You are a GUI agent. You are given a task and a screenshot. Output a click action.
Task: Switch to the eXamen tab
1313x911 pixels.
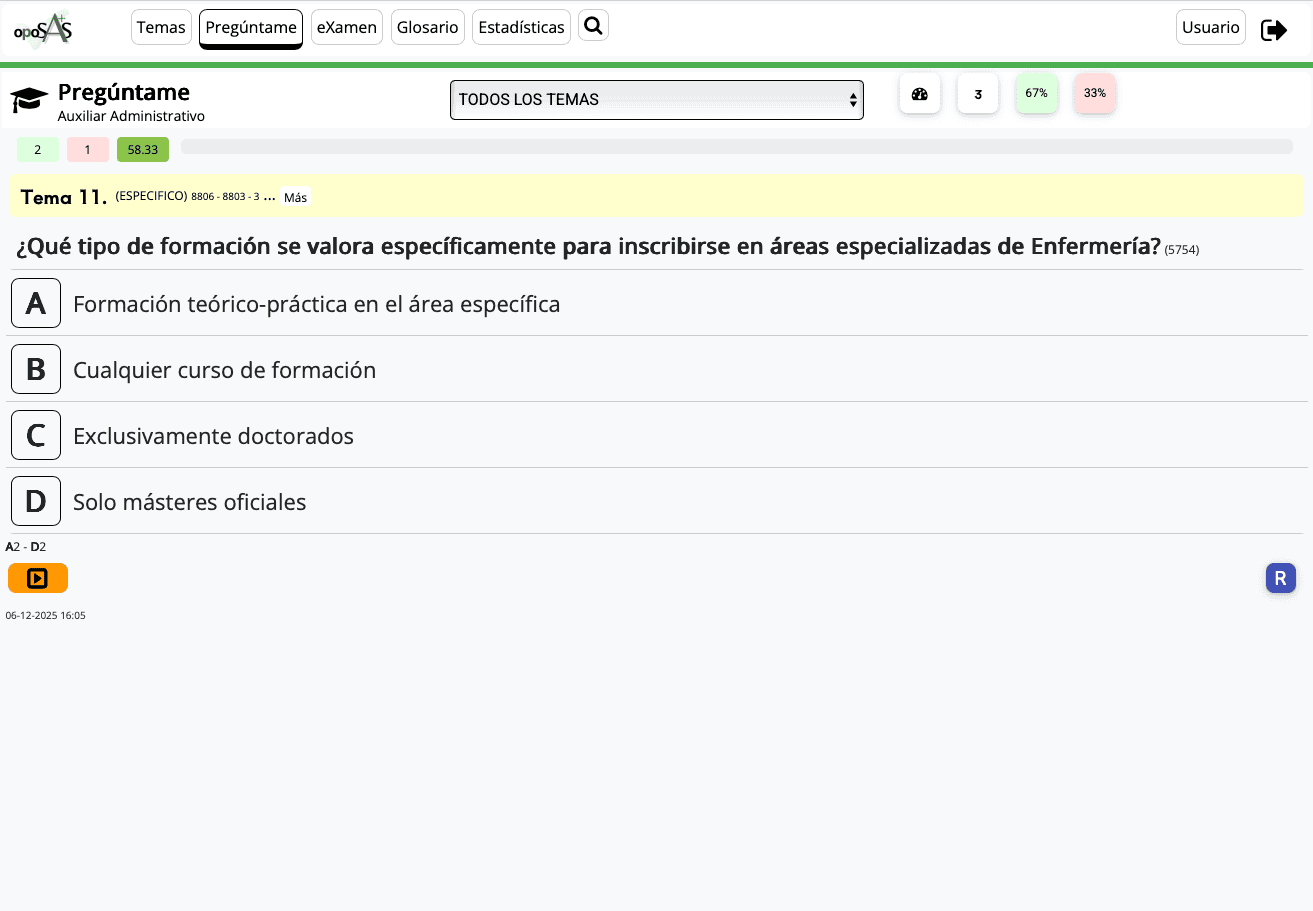click(346, 27)
